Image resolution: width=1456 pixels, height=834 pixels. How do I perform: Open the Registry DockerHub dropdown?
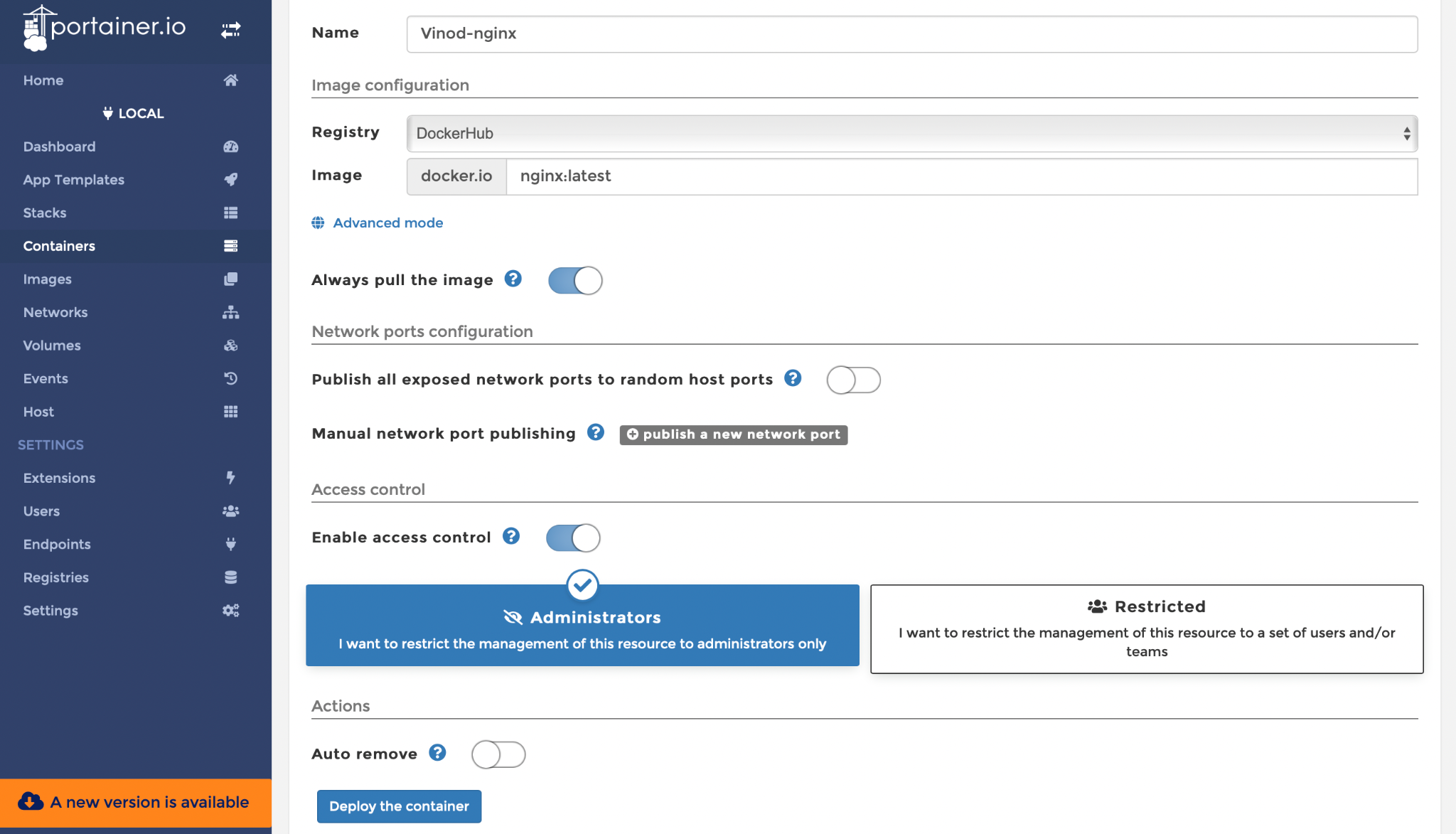click(x=911, y=134)
